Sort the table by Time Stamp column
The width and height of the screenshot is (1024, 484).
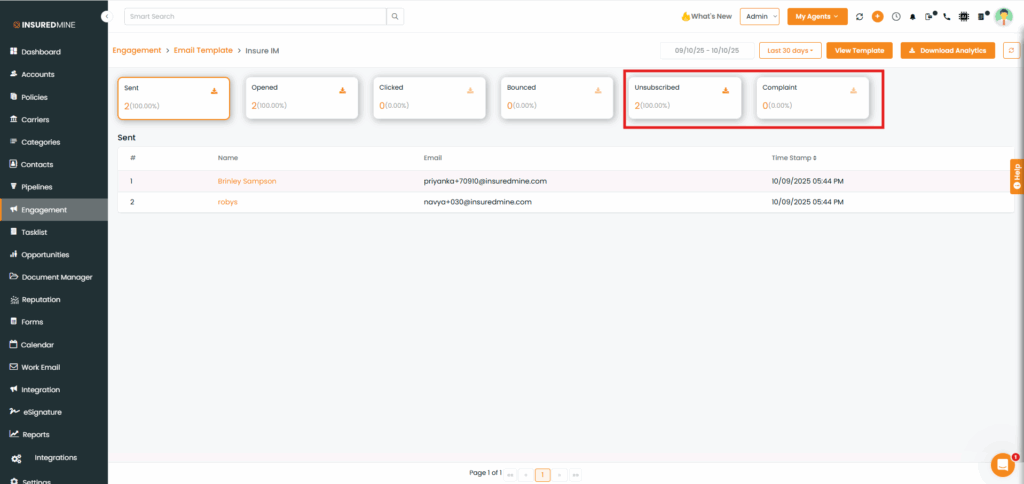point(794,157)
